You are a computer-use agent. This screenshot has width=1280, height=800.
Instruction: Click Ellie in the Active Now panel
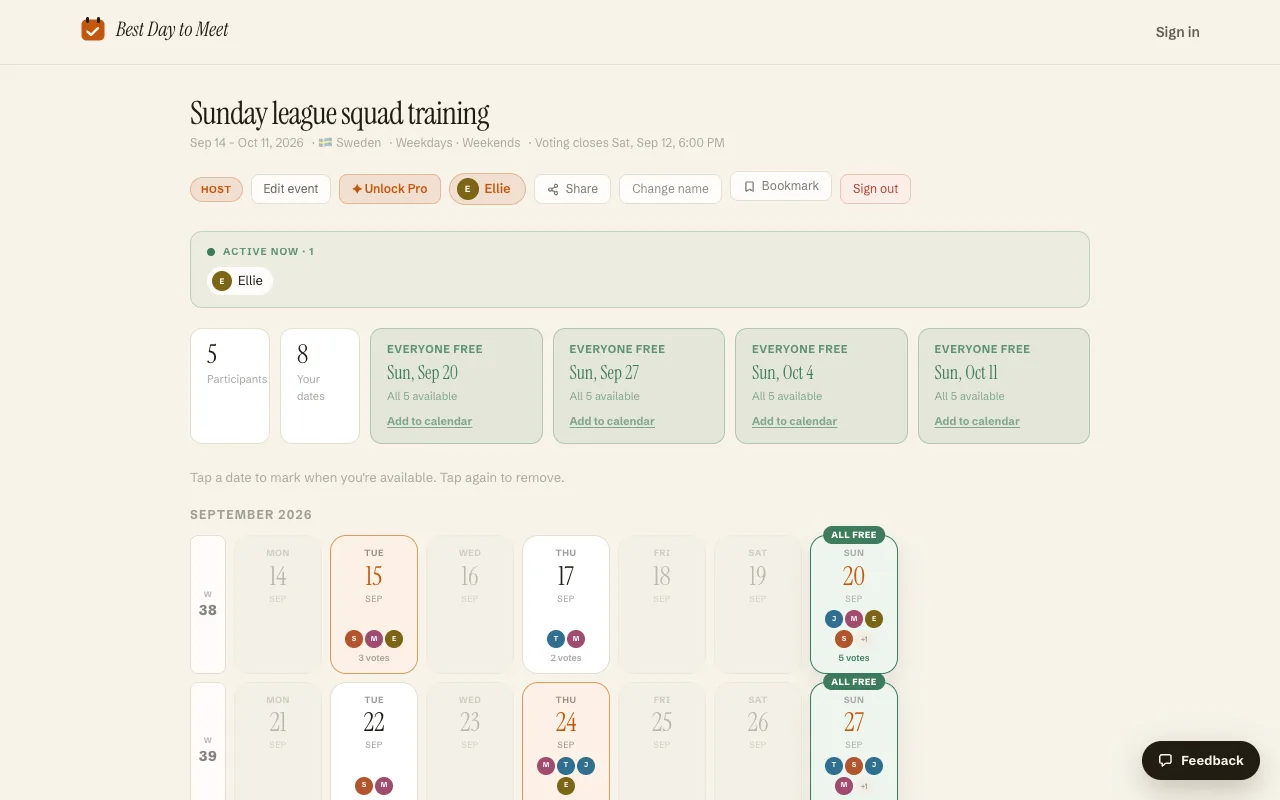point(240,281)
